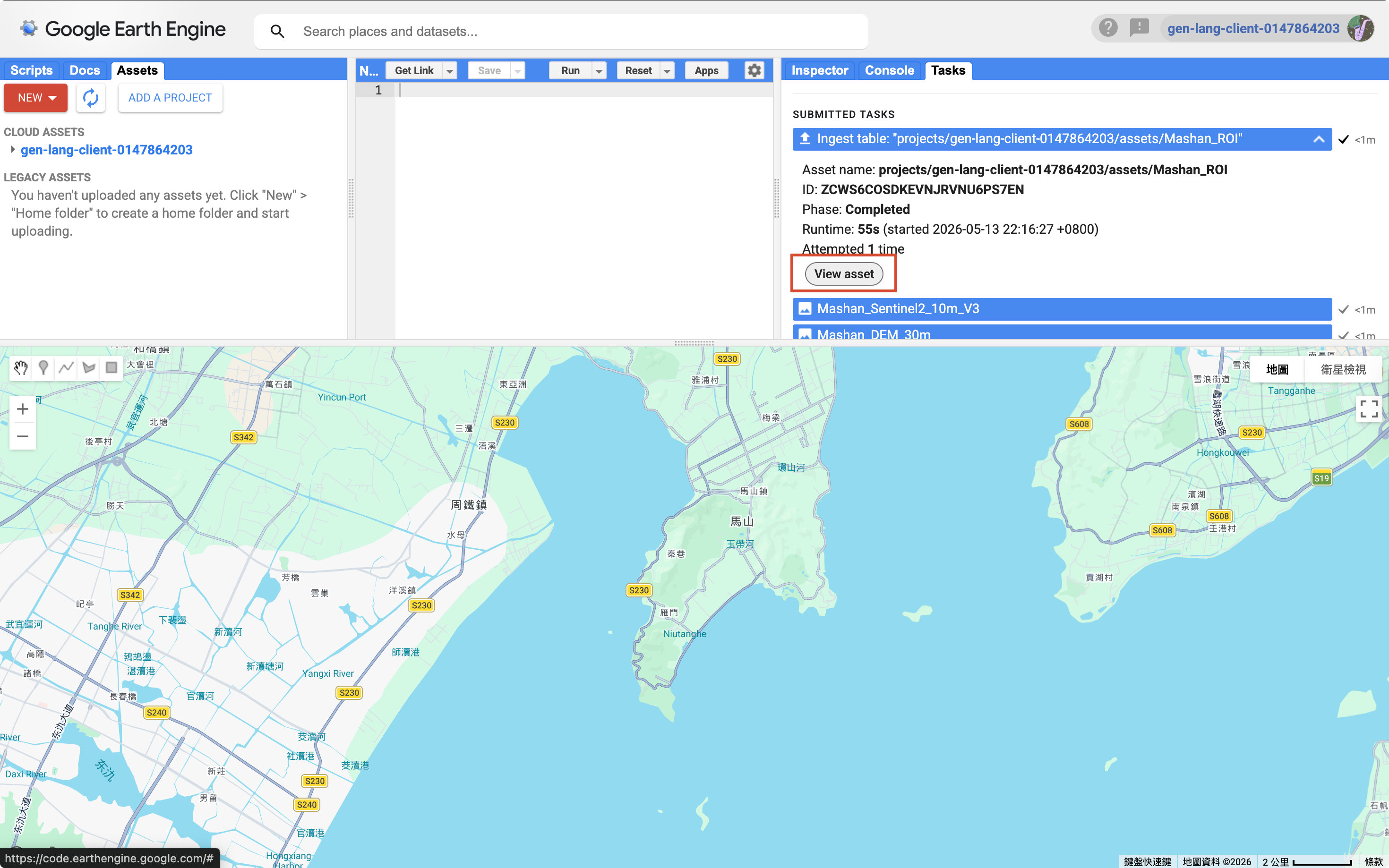This screenshot has width=1389, height=868.
Task: Collapse the Mashan_ROI ingest task details
Action: point(1319,139)
